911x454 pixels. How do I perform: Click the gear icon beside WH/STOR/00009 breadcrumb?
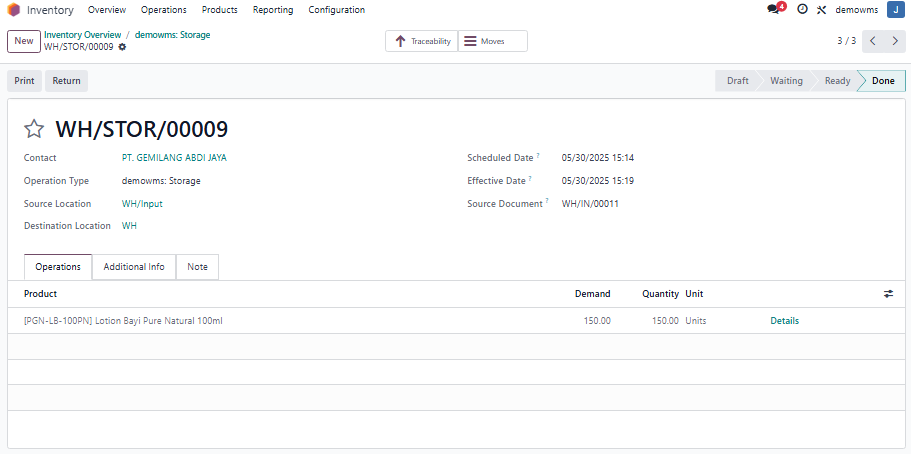coord(122,47)
